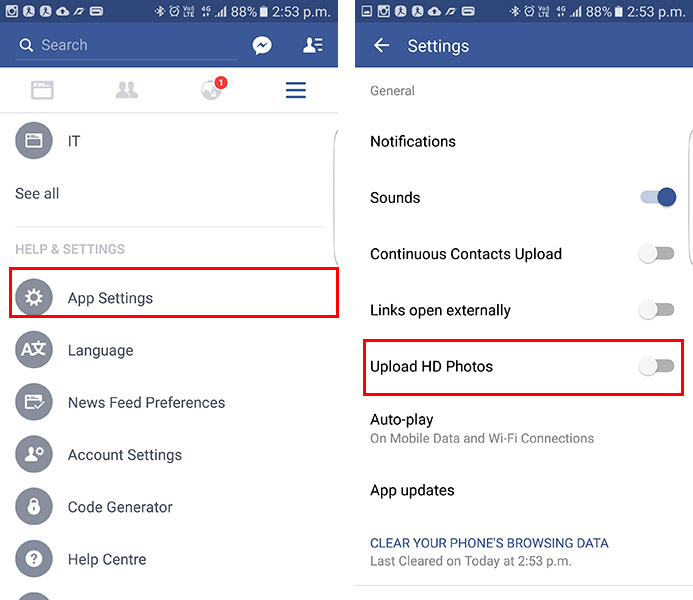Select the hamburger menu tab
Viewport: 693px width, 600px height.
click(296, 90)
